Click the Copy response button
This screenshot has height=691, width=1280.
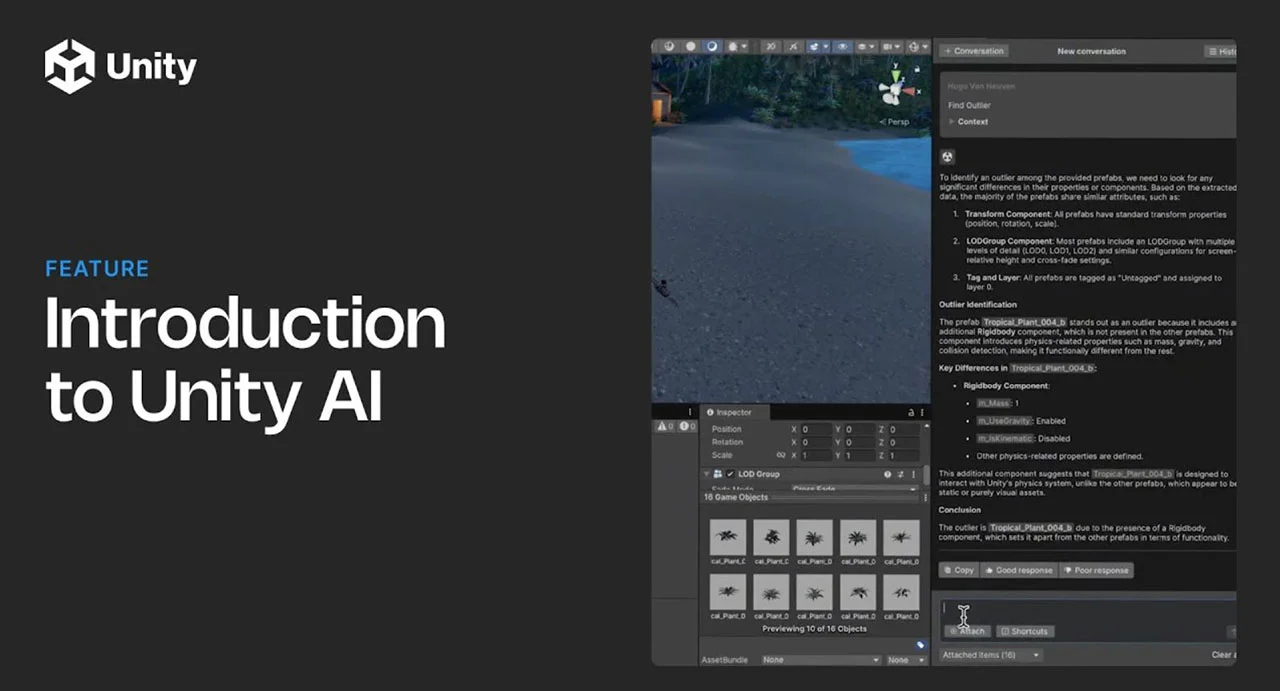coord(958,570)
